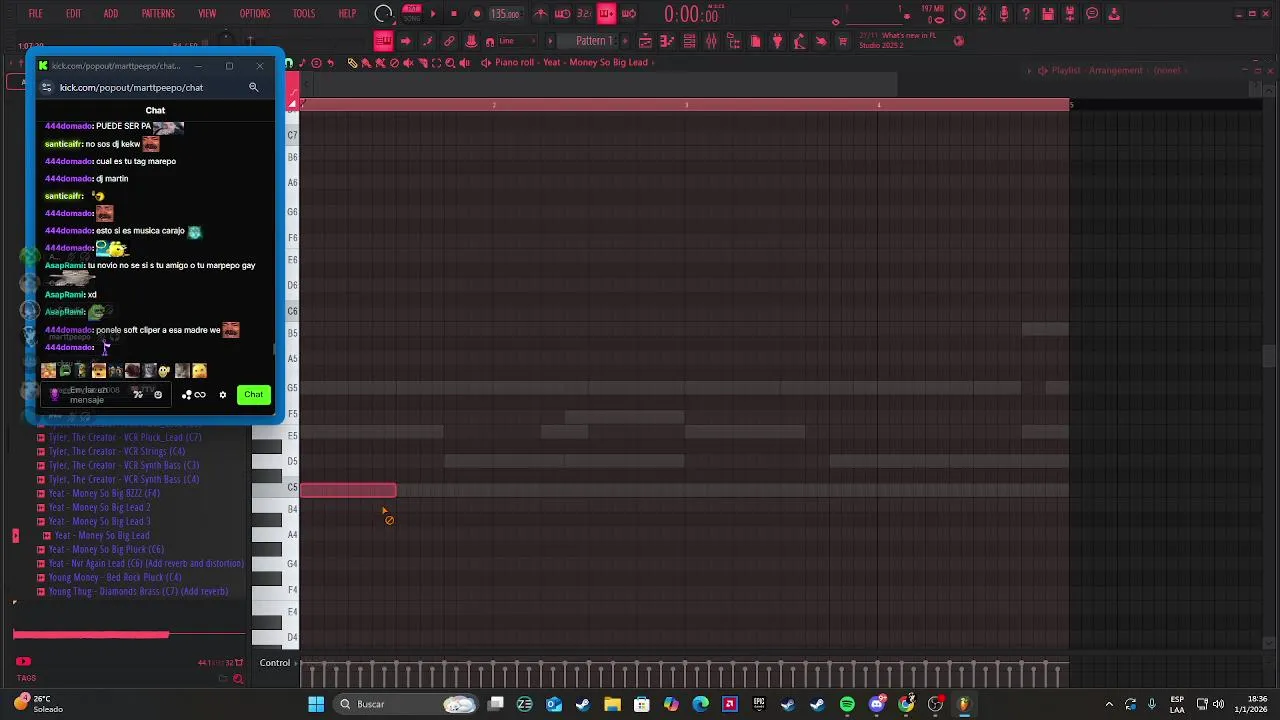Image resolution: width=1280 pixels, height=720 pixels.
Task: Click the browser preview progress bar
Action: point(129,634)
